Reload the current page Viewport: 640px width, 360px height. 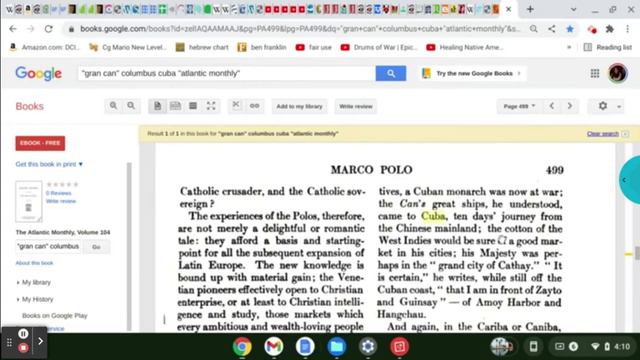coord(49,29)
